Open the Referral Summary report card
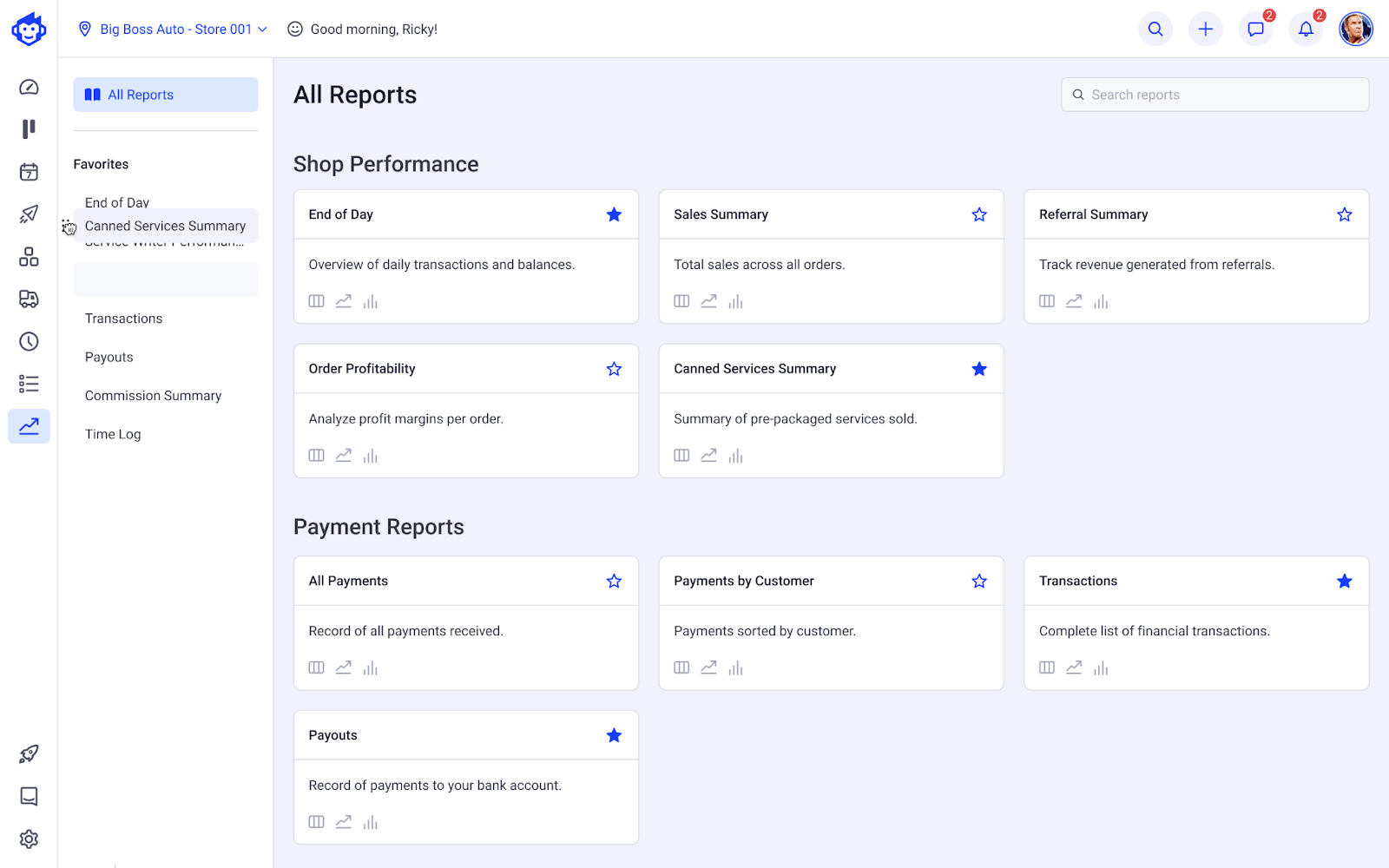Viewport: 1389px width, 868px height. point(1196,257)
